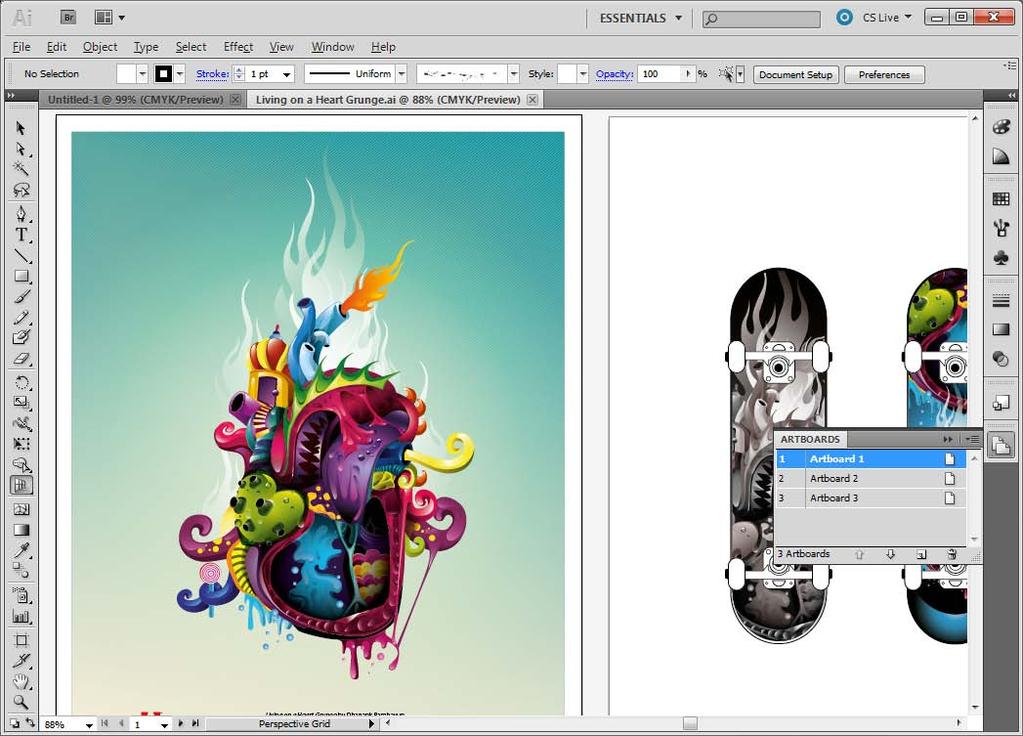Switch to the Untitled-1 document tab
The height and width of the screenshot is (736, 1023).
[135, 100]
